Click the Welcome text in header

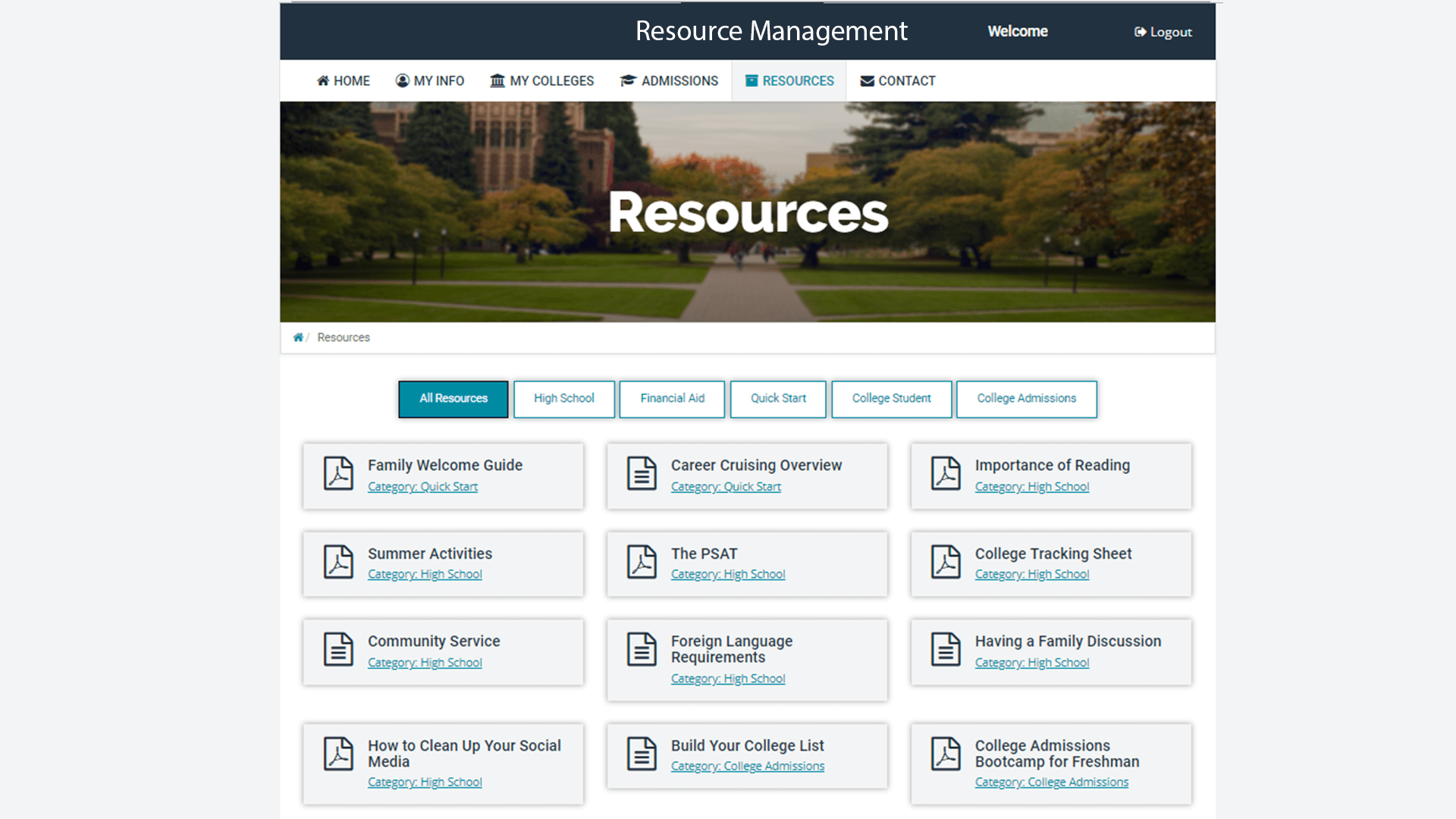point(1018,31)
